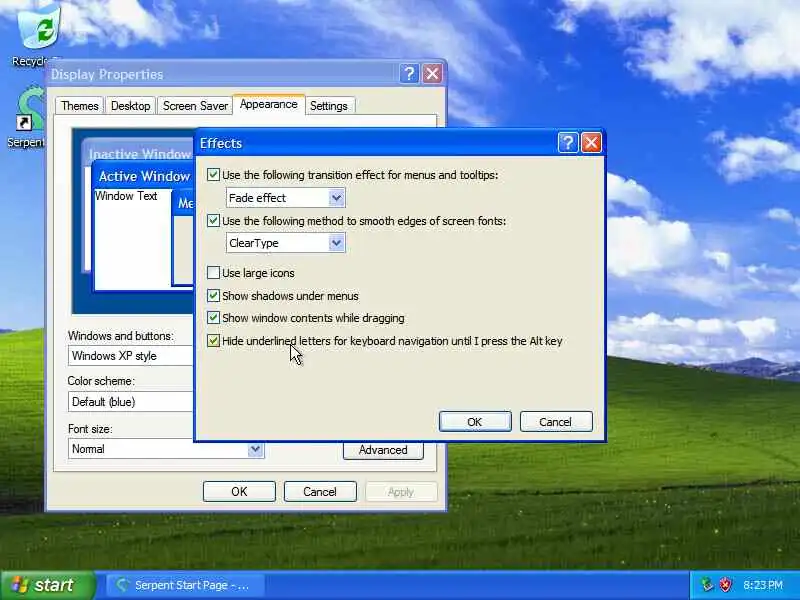Click Cancel in Display Properties window

(320, 492)
